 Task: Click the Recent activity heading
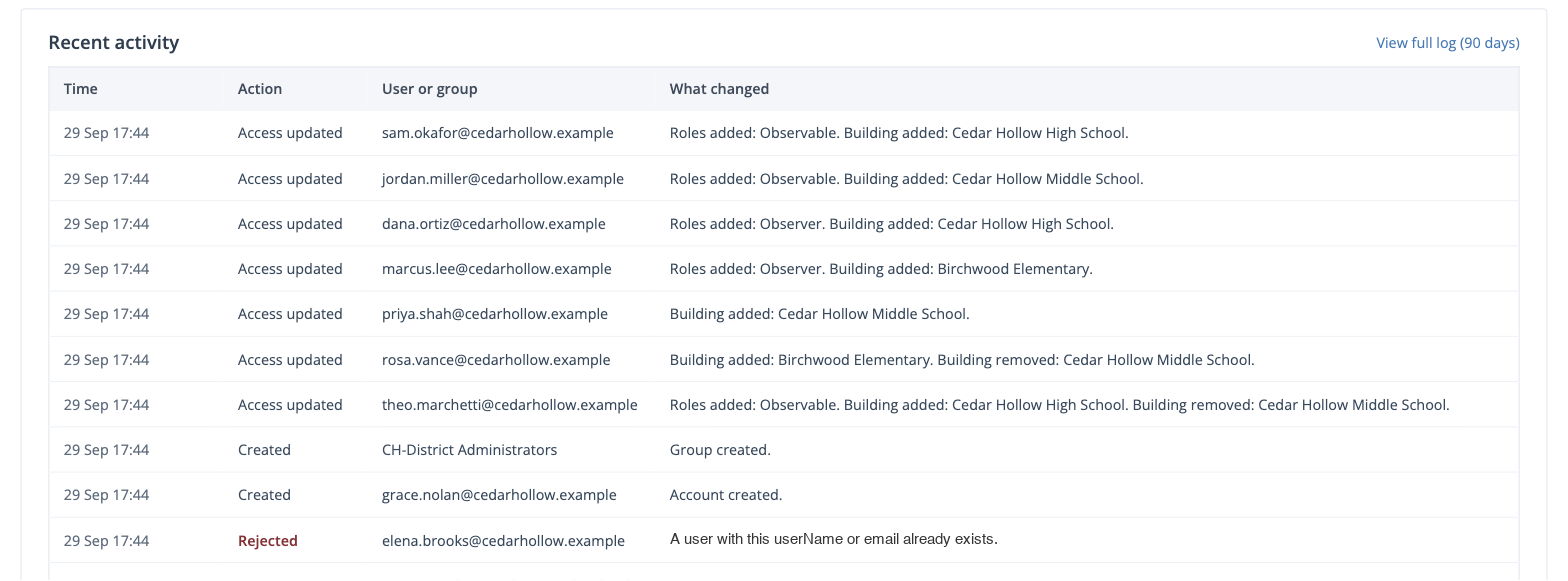coord(114,43)
